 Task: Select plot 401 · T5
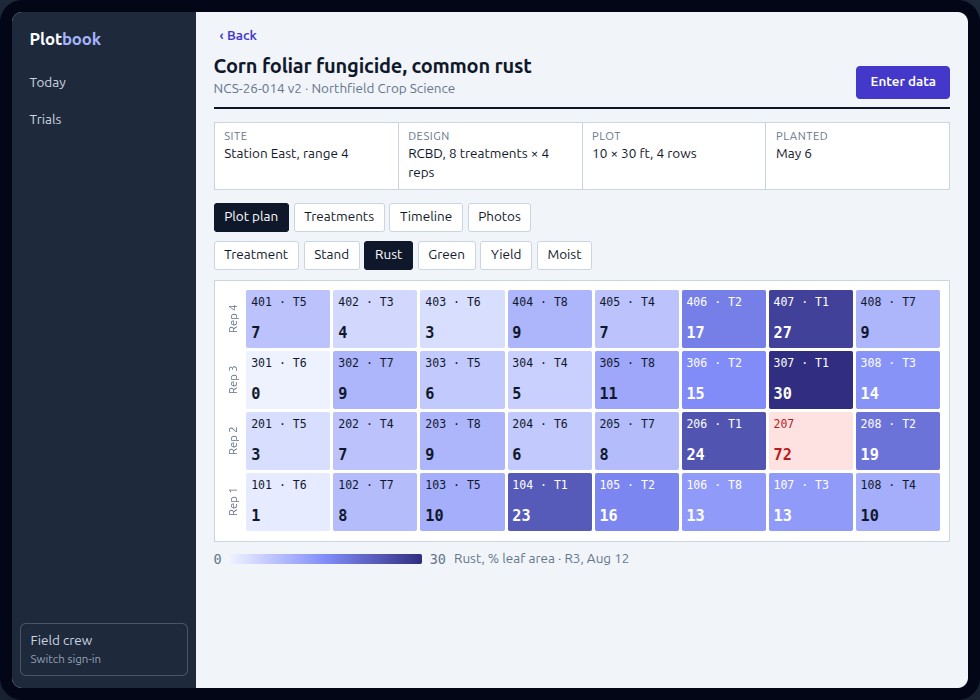click(288, 319)
